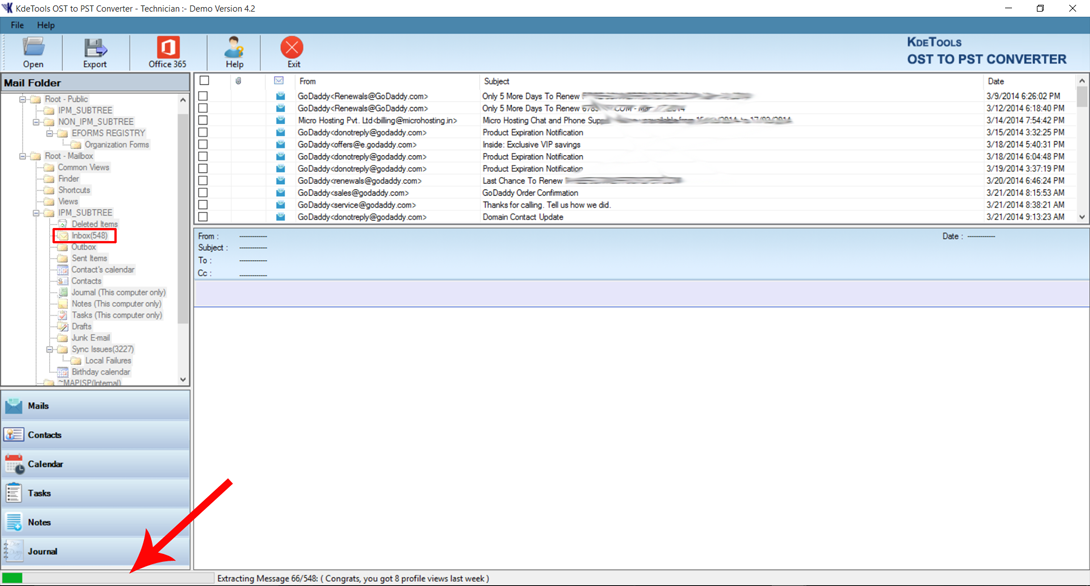The height and width of the screenshot is (586, 1090).
Task: Open the Notes panel
Action: click(95, 522)
